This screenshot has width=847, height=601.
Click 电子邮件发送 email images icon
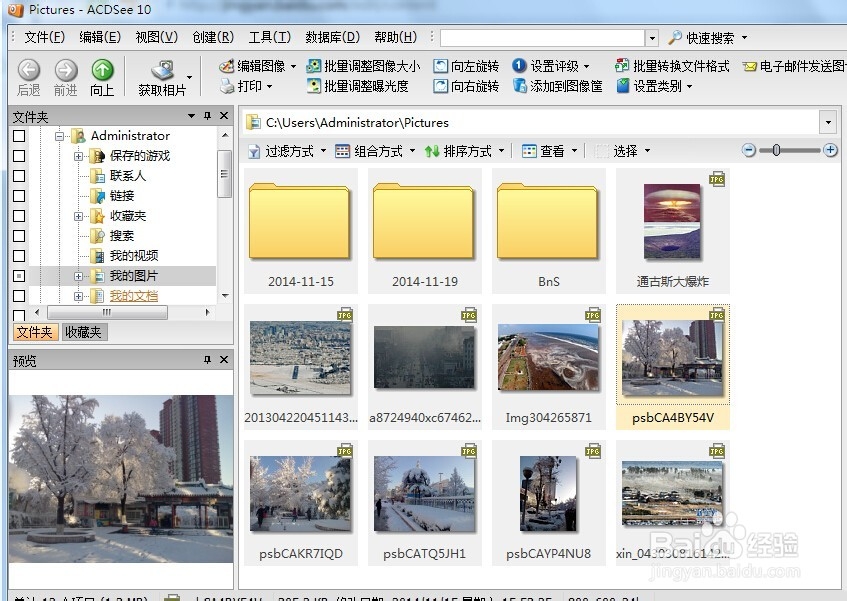pos(749,66)
